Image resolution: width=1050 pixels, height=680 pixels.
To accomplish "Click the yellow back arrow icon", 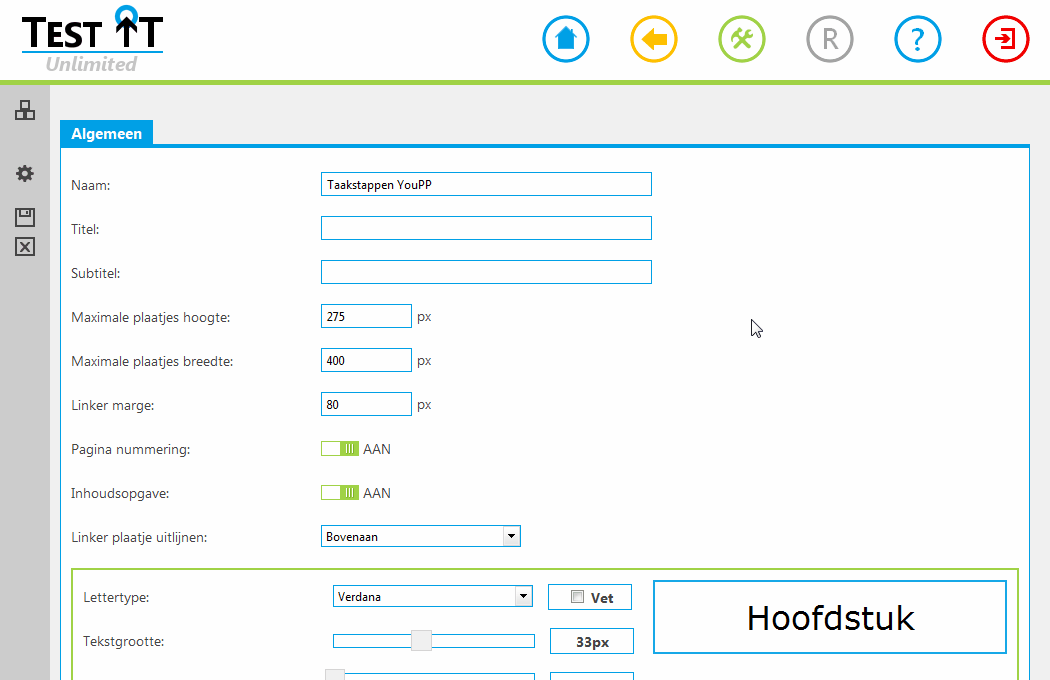I will pyautogui.click(x=654, y=40).
